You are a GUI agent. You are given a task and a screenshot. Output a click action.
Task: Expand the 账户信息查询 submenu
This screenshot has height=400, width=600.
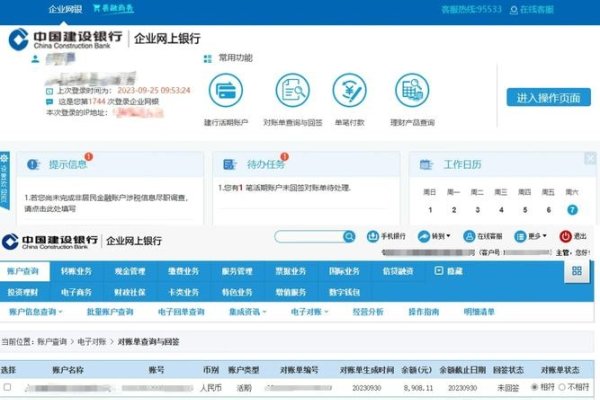click(36, 312)
